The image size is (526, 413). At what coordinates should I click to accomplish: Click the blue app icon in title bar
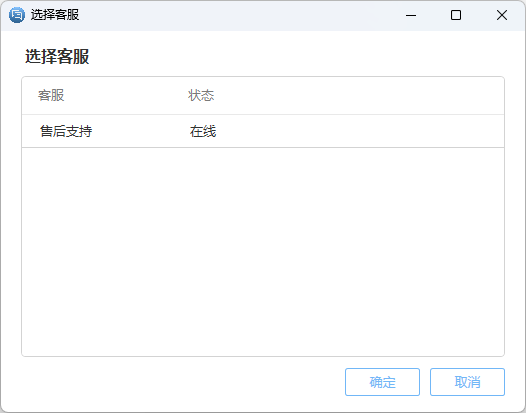[17, 15]
